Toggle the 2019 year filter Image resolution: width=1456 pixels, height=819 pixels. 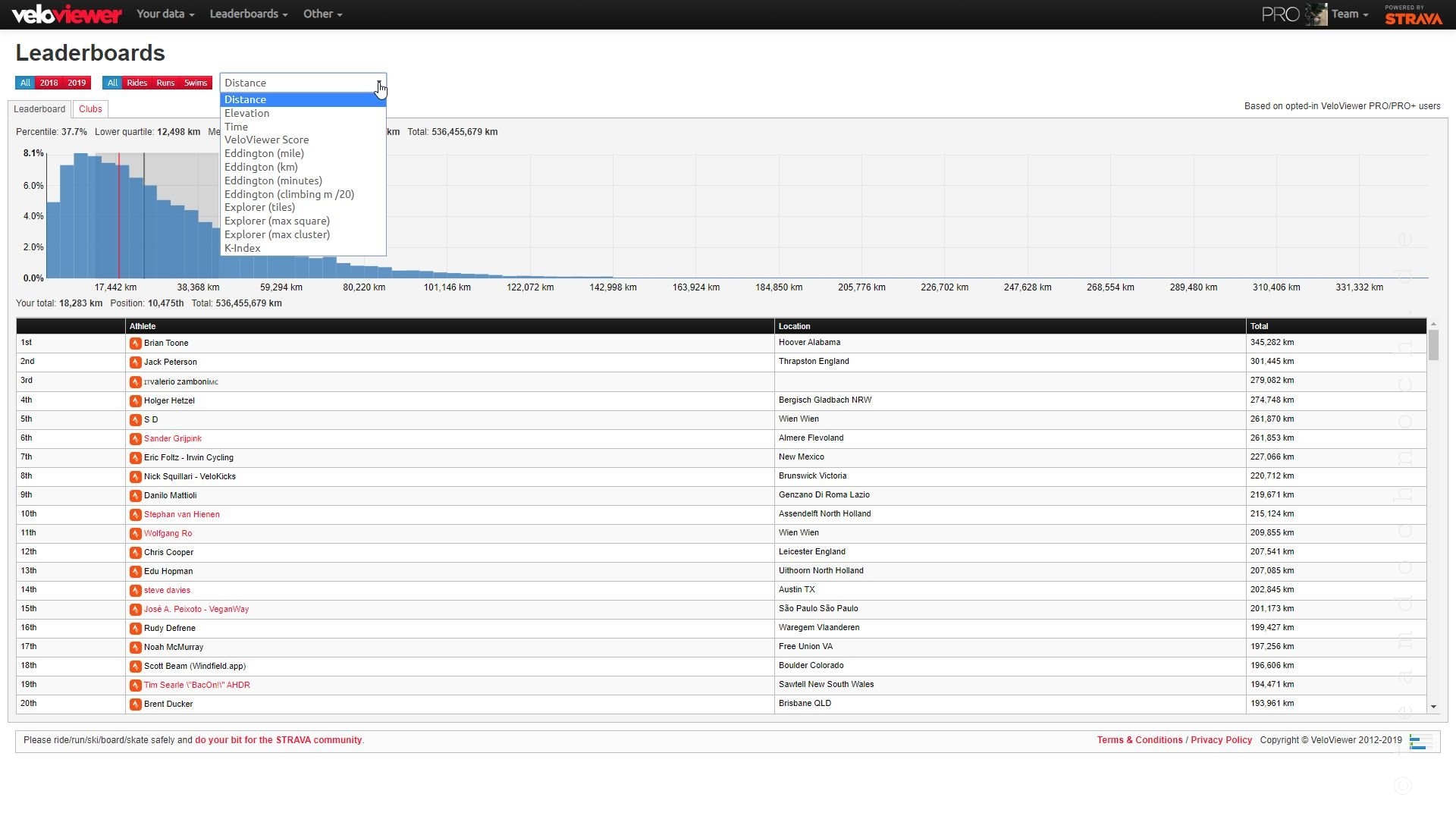point(77,83)
